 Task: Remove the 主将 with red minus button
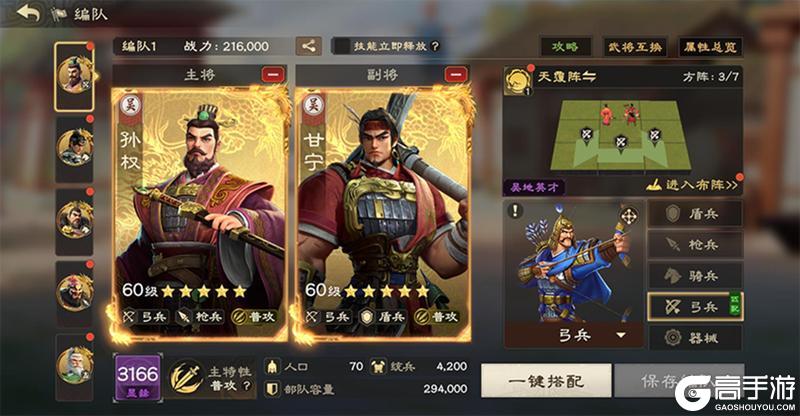(x=273, y=75)
